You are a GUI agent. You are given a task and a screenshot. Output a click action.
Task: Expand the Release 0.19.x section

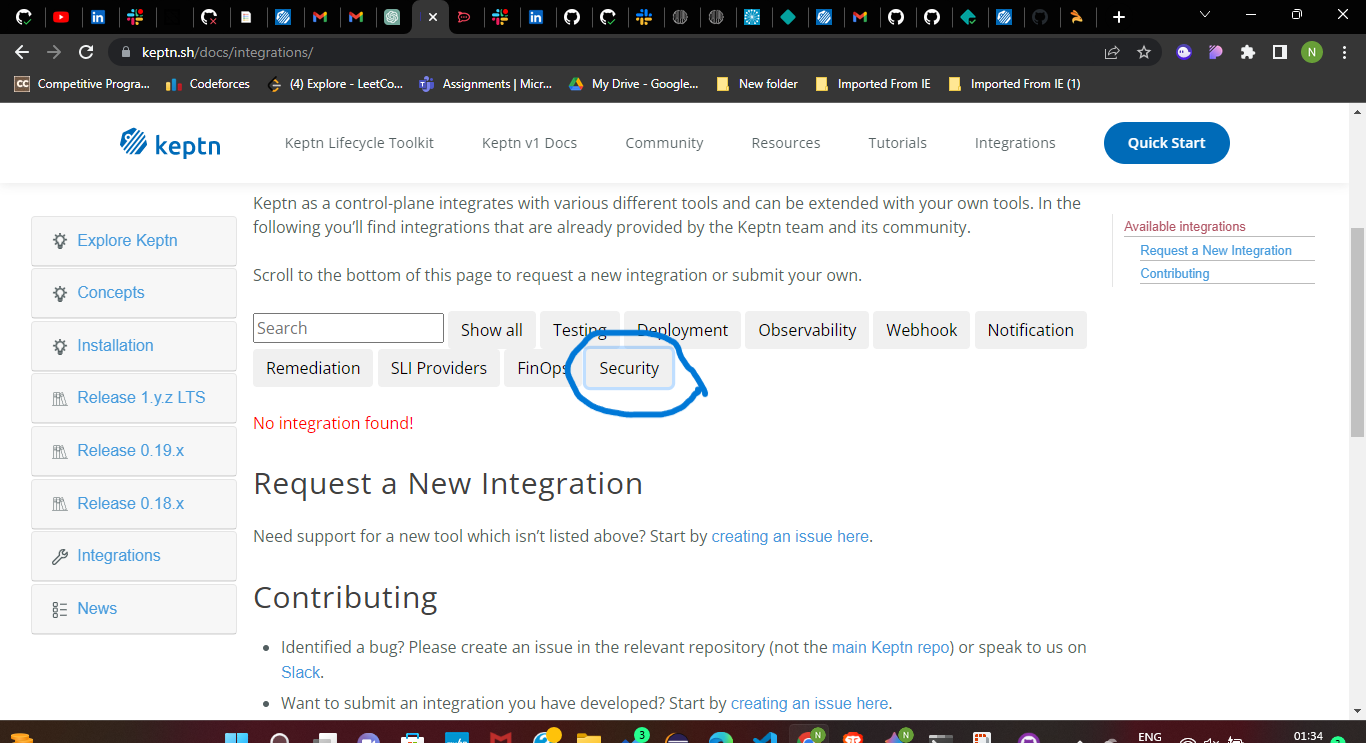point(130,450)
